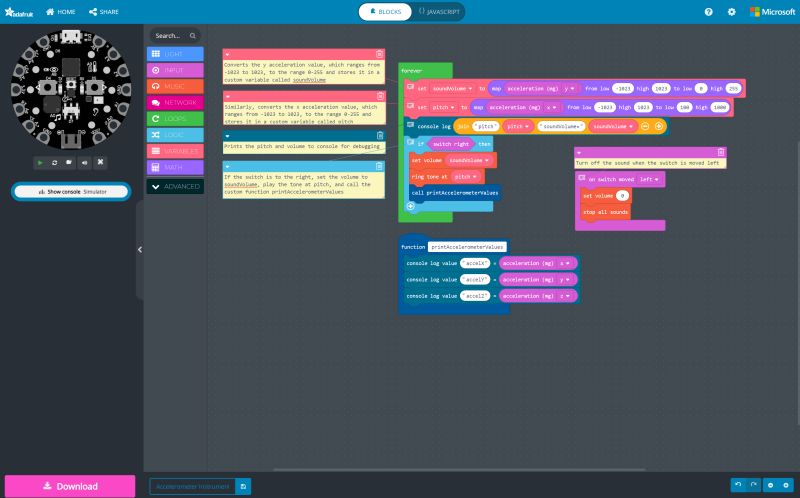This screenshot has width=800, height=498.
Task: Open the Music block category
Action: [x=175, y=86]
